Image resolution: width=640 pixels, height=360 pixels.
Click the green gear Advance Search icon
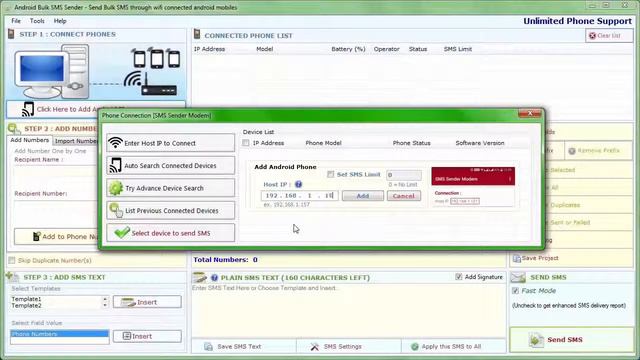pyautogui.click(x=116, y=188)
